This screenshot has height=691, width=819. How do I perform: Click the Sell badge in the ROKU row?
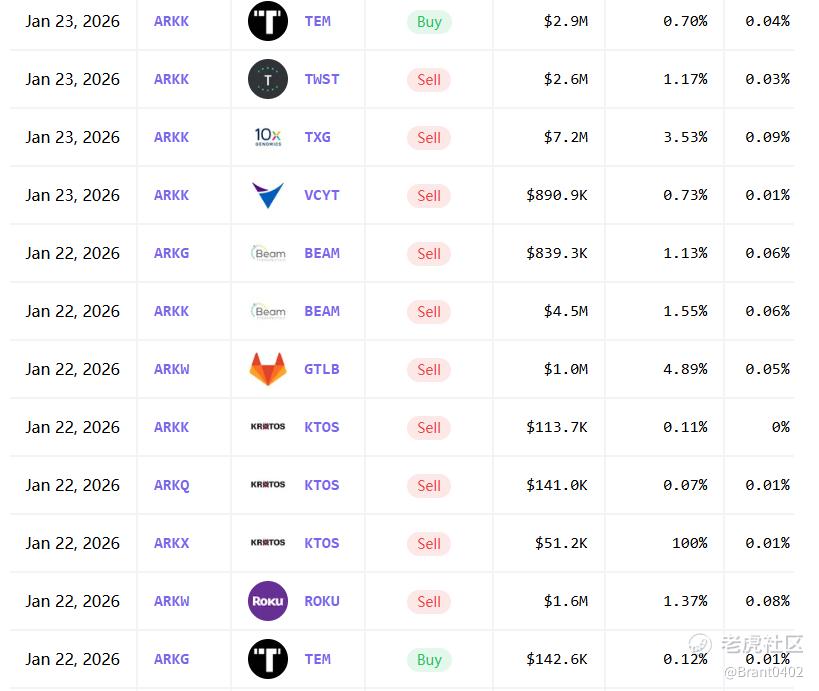pos(429,602)
